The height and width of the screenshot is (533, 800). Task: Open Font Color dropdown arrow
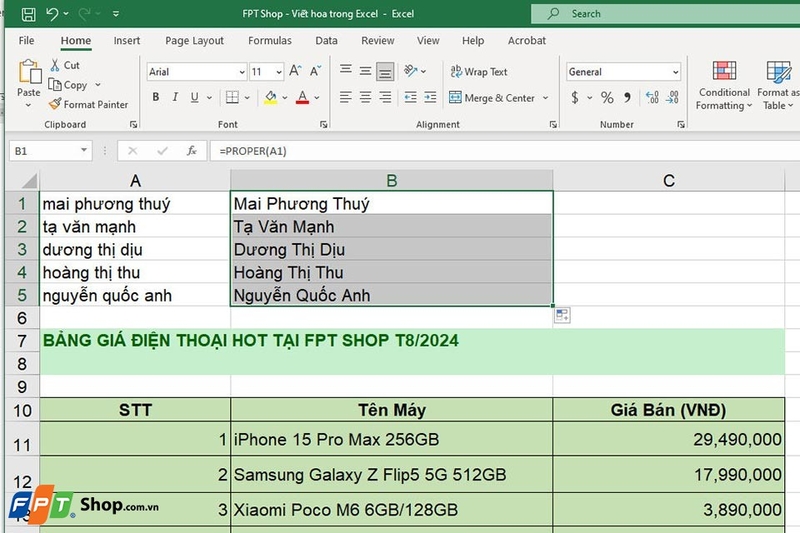[x=317, y=97]
